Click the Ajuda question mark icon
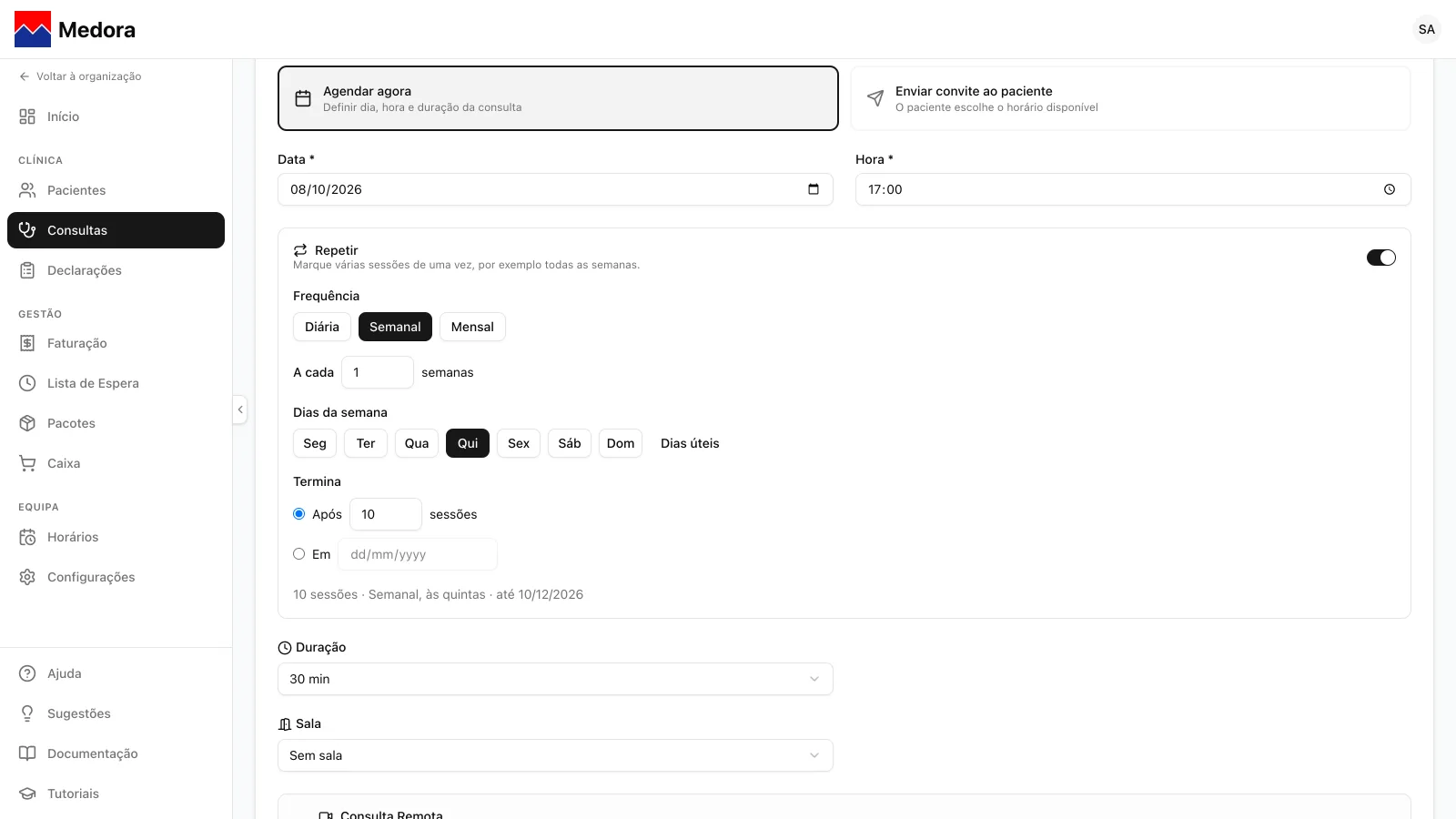The width and height of the screenshot is (1456, 819). pos(27,673)
